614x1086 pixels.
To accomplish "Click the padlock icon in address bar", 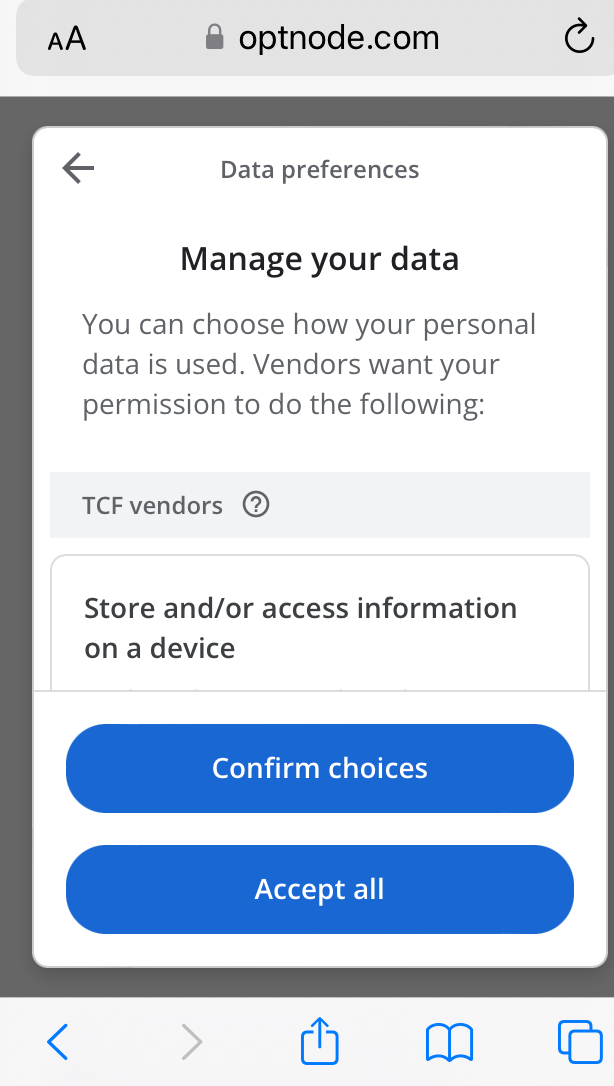I will pyautogui.click(x=214, y=39).
